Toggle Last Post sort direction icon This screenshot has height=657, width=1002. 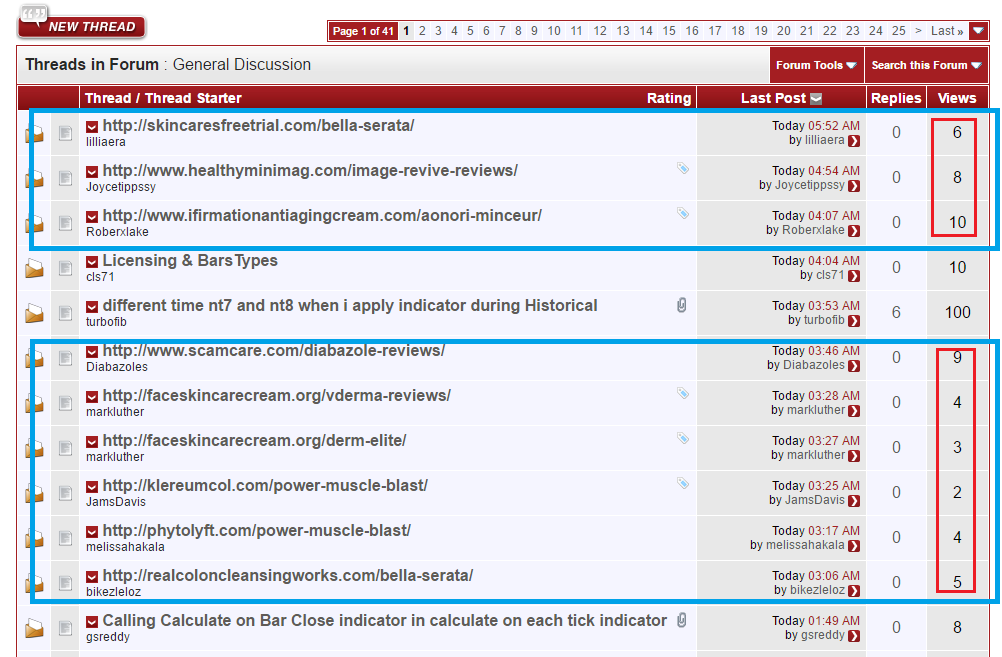pos(816,98)
